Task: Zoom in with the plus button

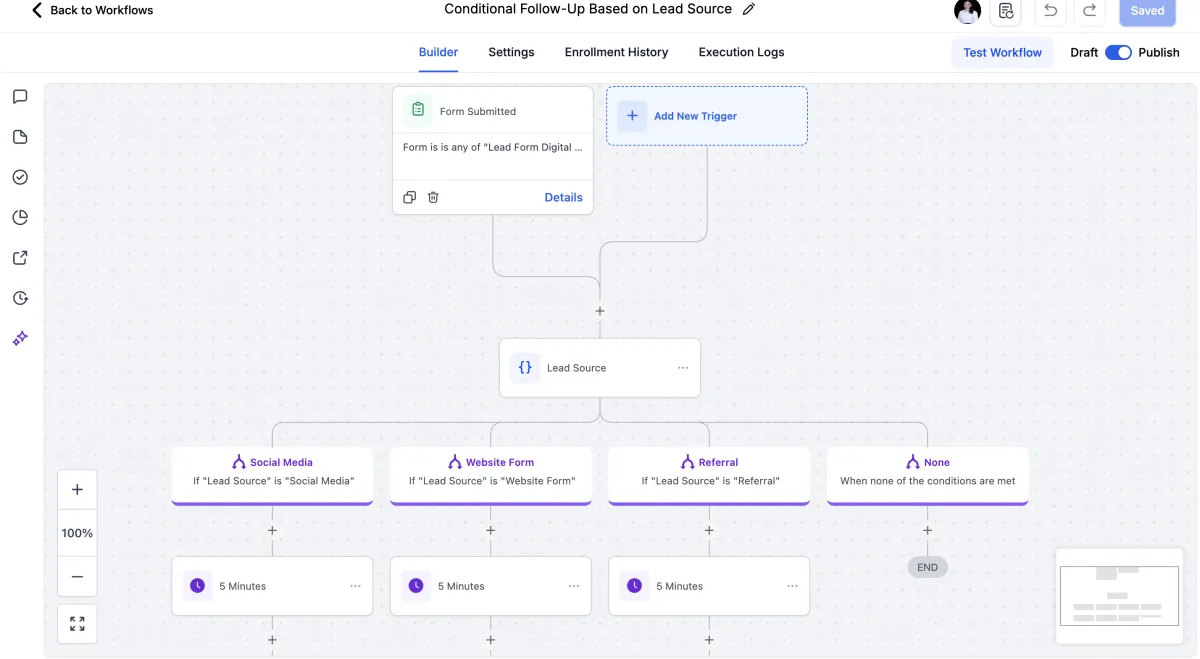Action: [x=77, y=490]
